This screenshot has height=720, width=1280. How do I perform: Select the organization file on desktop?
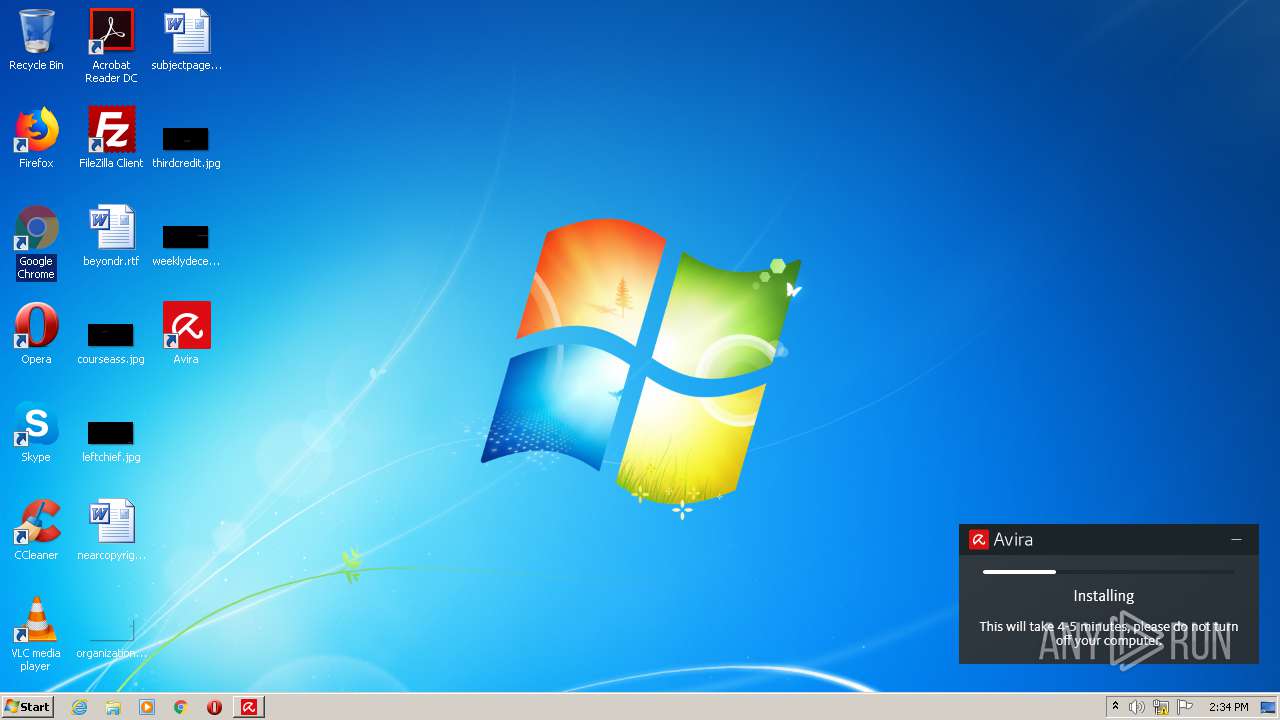[111, 638]
